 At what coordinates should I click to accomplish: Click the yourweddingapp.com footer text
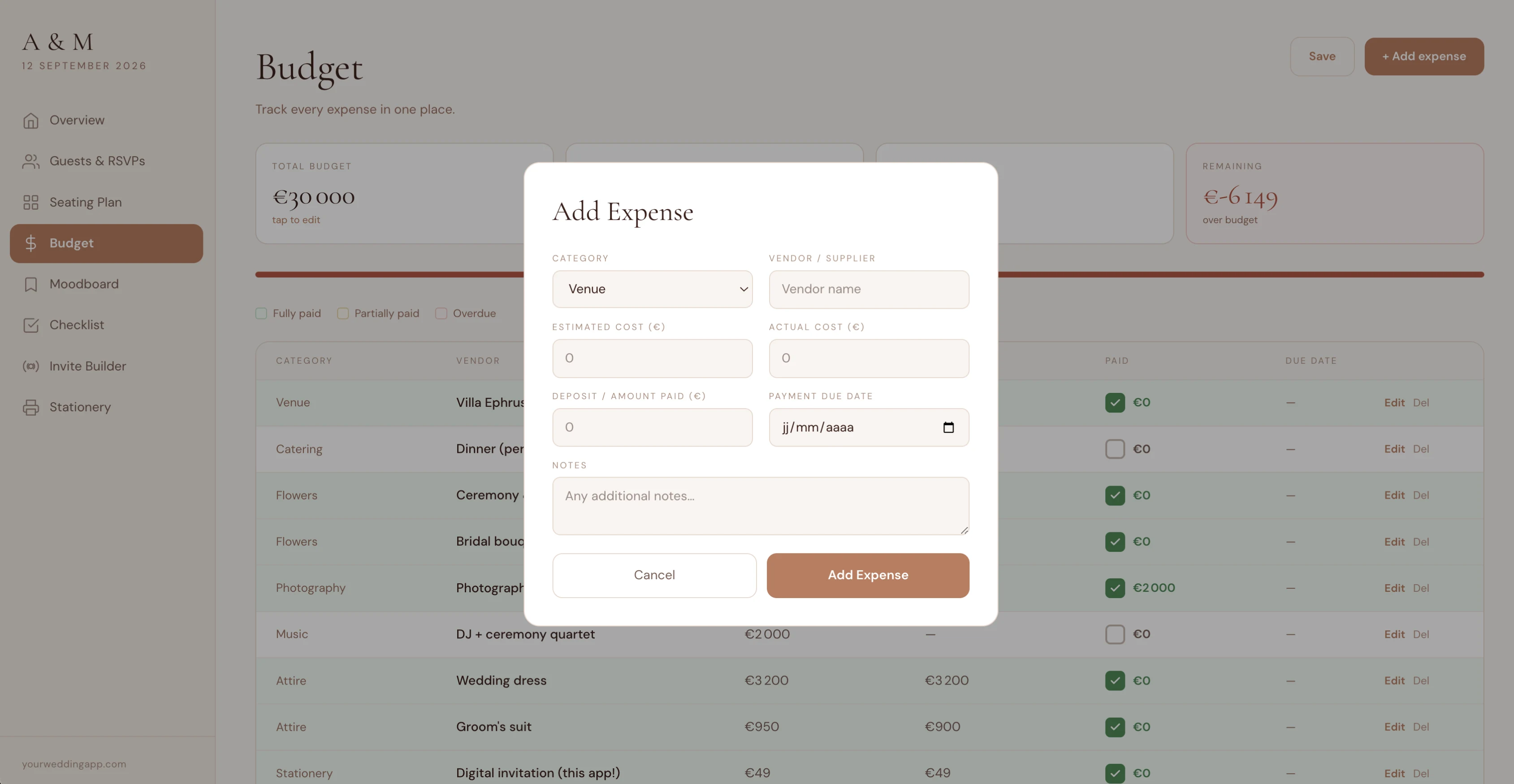coord(74,764)
